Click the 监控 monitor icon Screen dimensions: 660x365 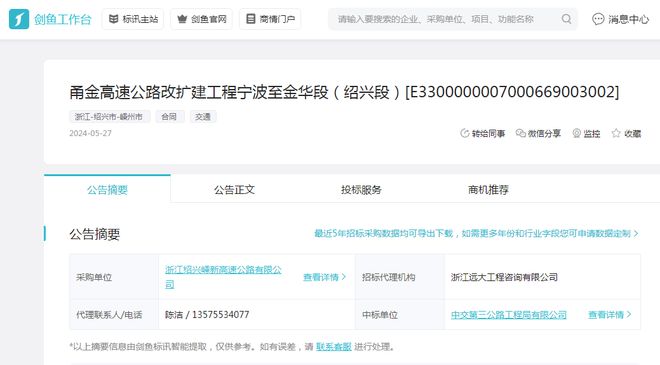click(x=577, y=133)
